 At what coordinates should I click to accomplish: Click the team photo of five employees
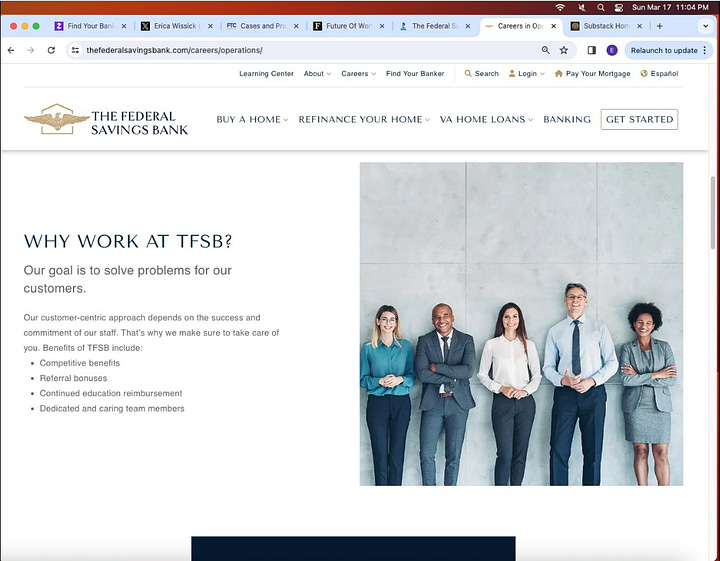(521, 324)
